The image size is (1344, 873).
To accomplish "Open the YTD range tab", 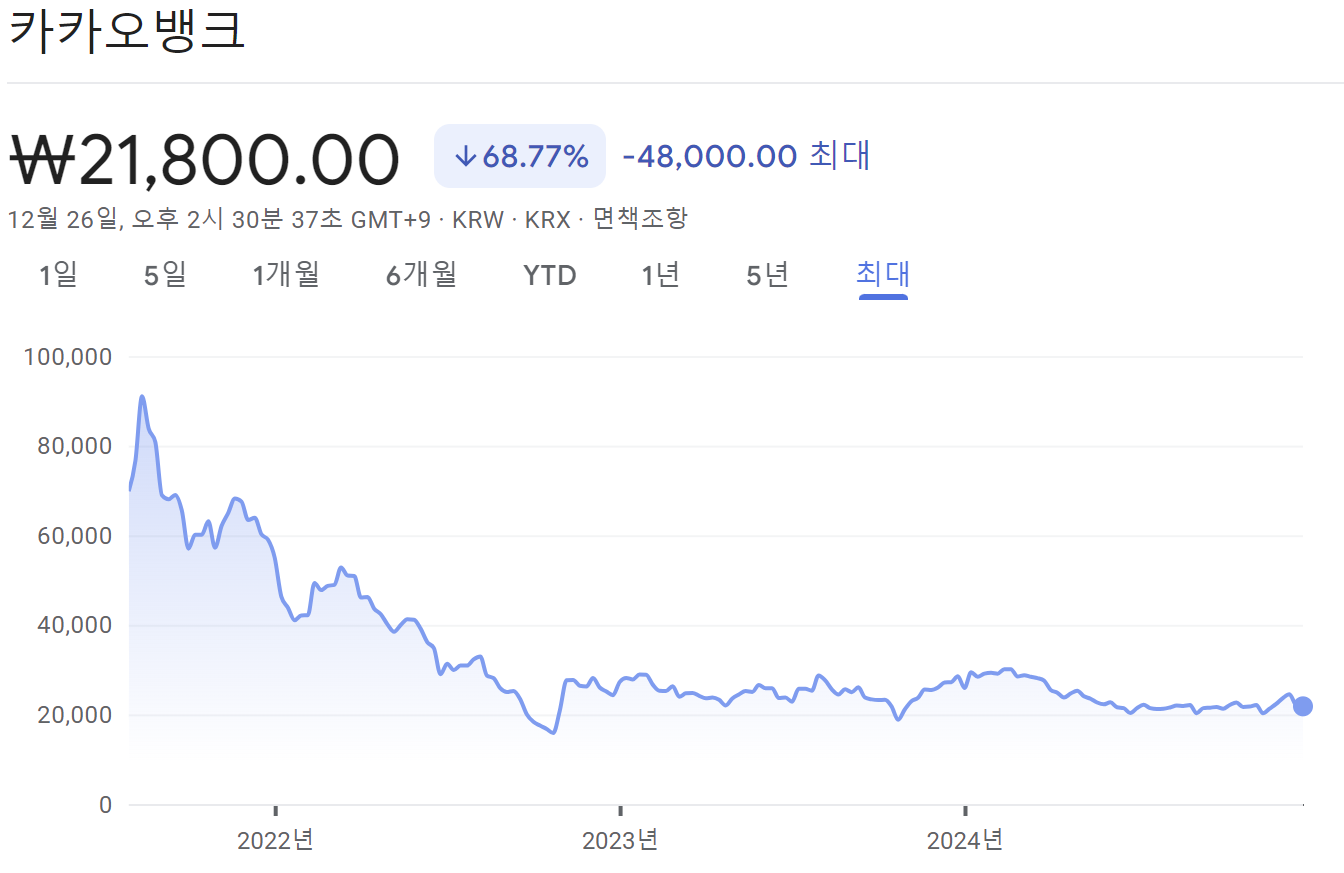I will [550, 276].
